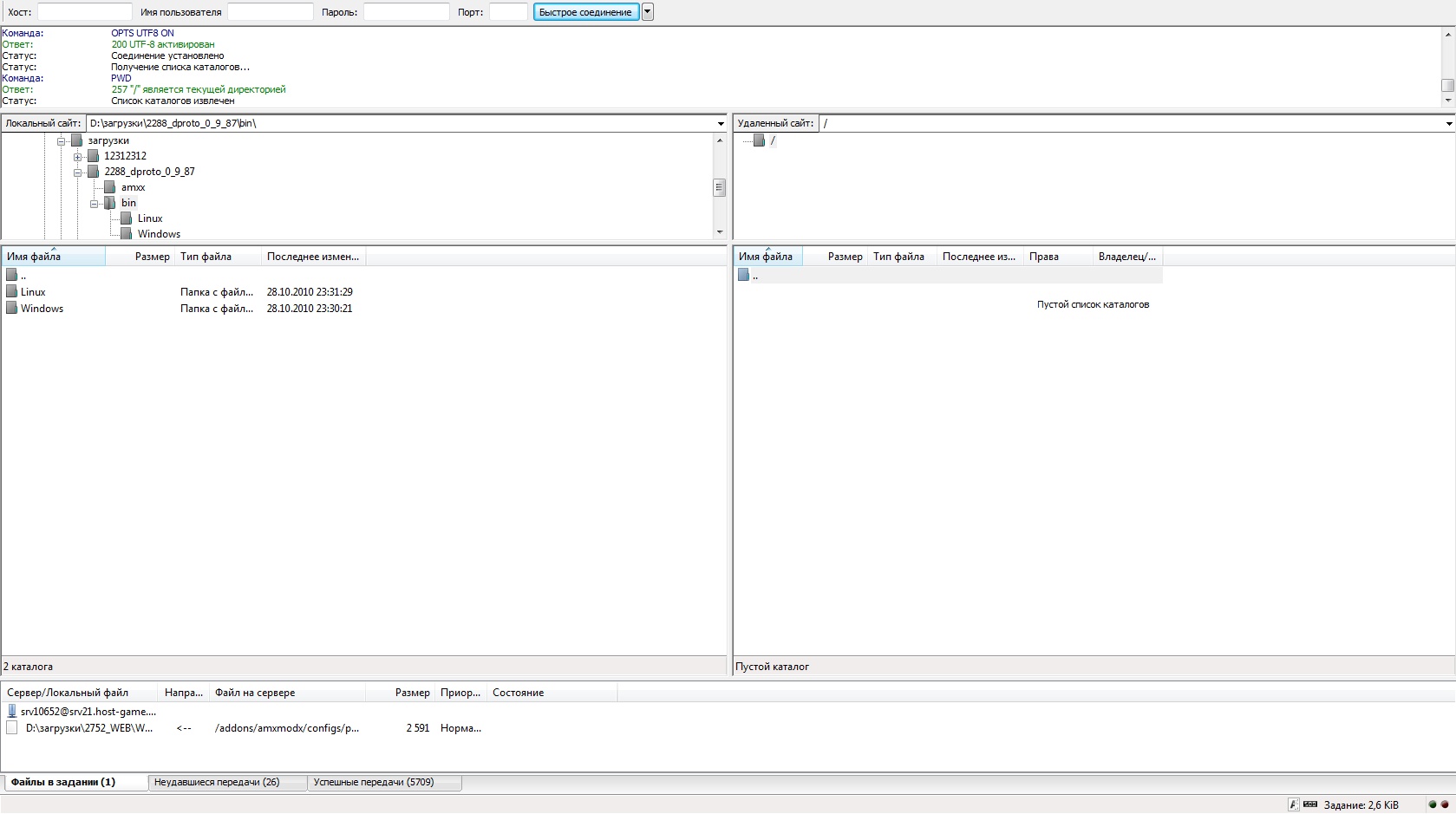The width and height of the screenshot is (1456, 814).
Task: Open the quick connect history dropdown arrow
Action: coord(647,12)
